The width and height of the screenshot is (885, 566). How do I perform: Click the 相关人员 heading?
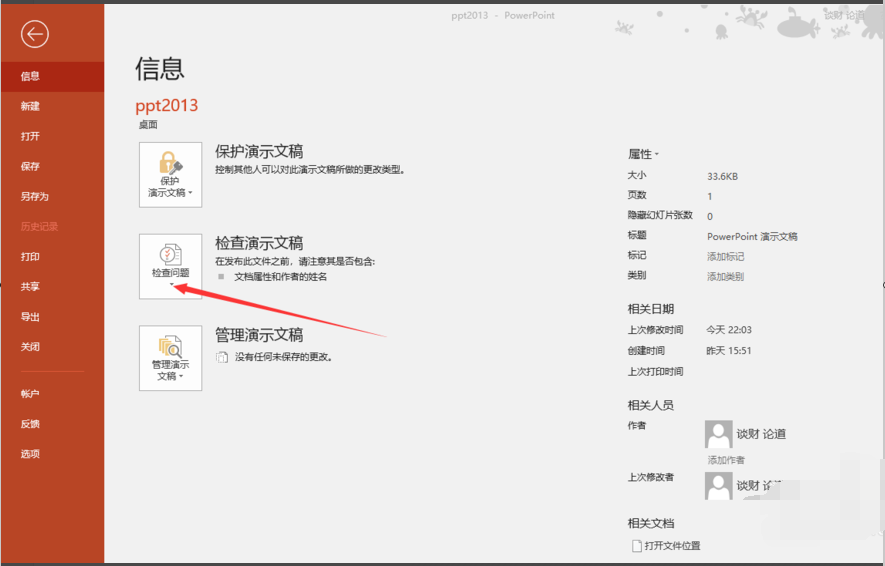tap(651, 405)
